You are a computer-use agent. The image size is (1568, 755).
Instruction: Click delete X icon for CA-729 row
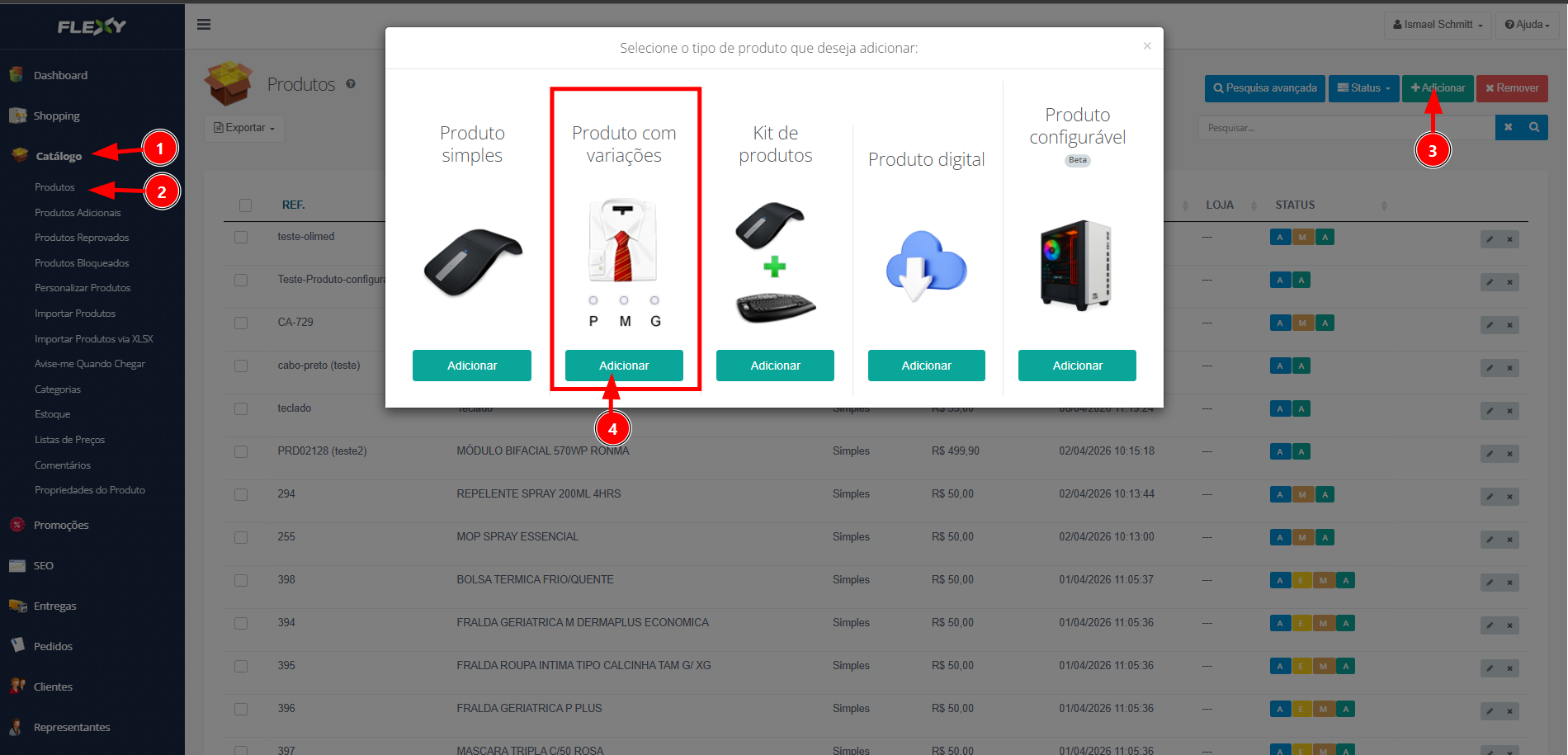coord(1509,325)
